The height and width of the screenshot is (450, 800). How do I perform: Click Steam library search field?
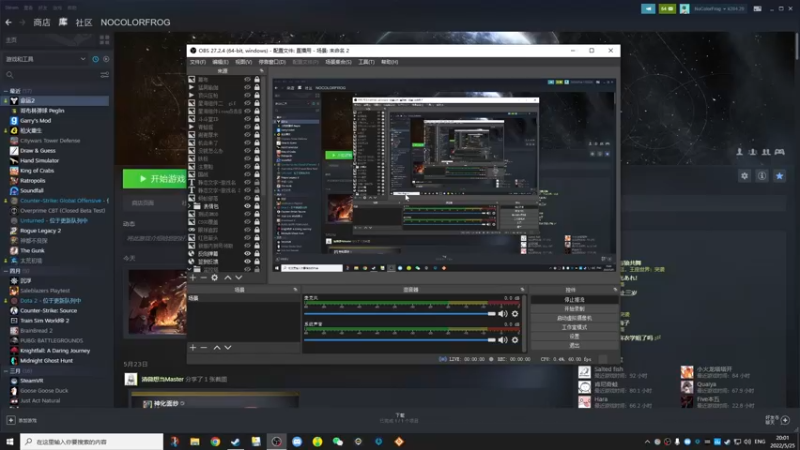[51, 75]
